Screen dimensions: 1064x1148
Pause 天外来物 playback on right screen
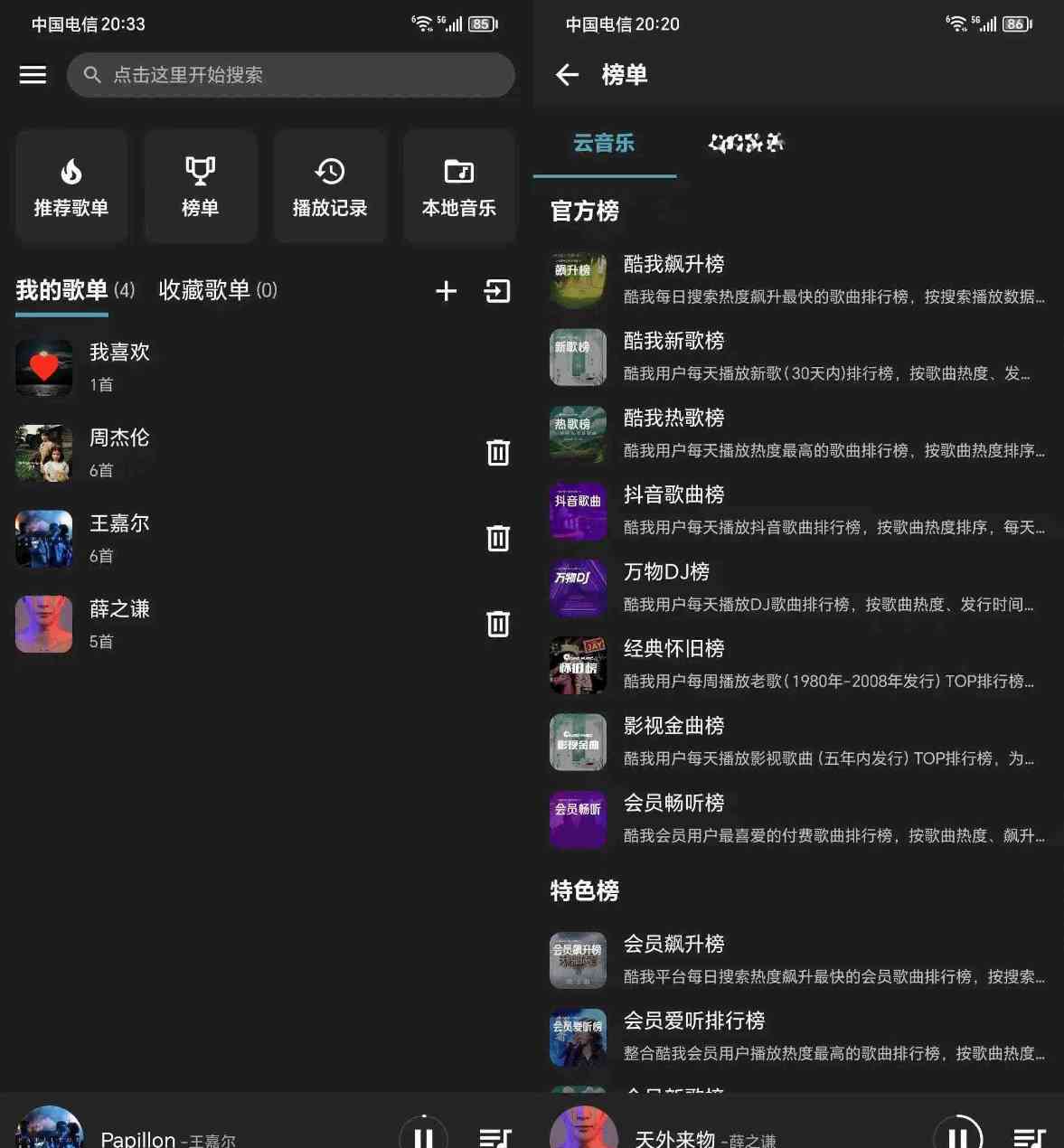pos(958,1136)
